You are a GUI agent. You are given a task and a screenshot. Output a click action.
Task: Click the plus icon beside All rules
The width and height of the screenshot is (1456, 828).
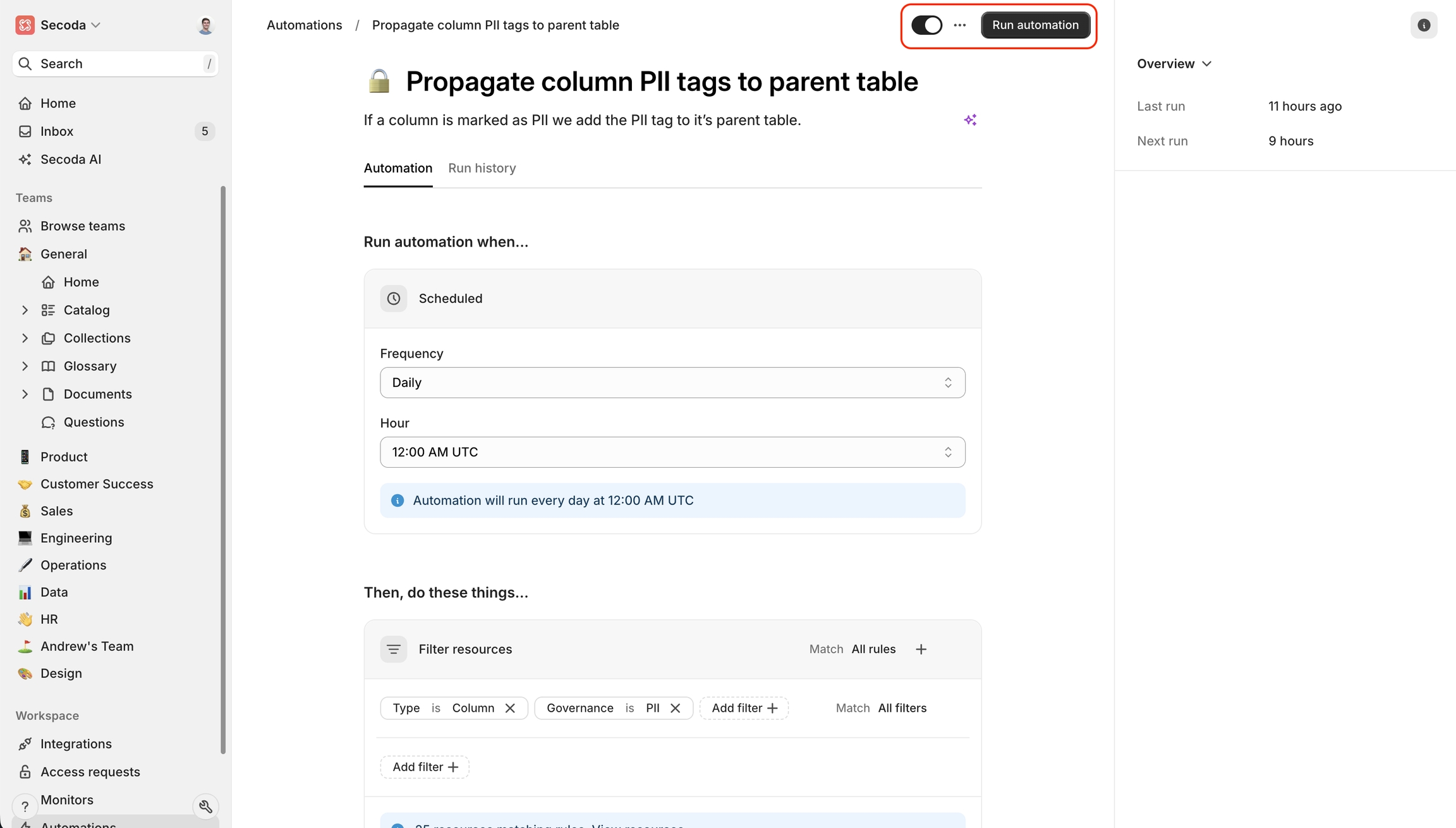click(921, 649)
